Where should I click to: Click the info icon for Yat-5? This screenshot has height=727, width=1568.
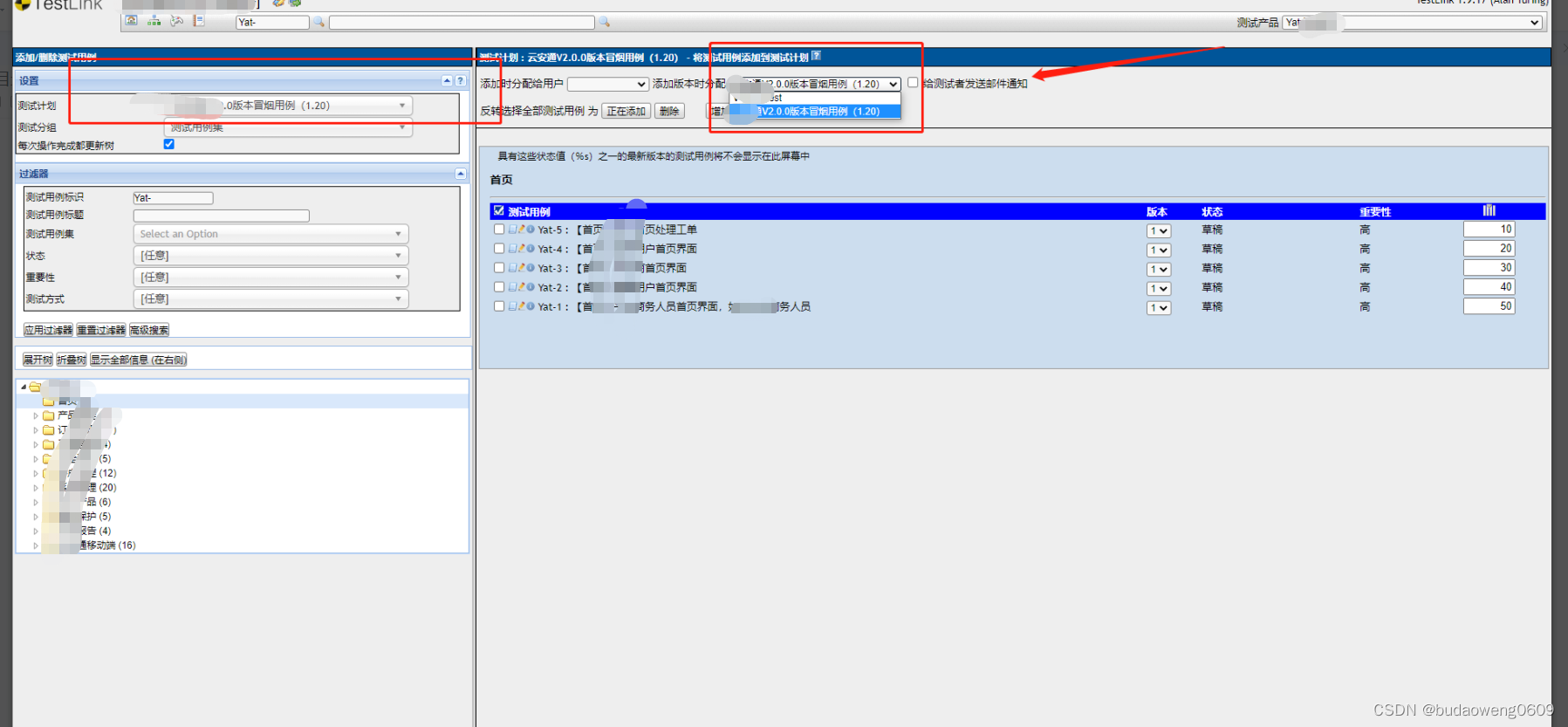point(531,230)
